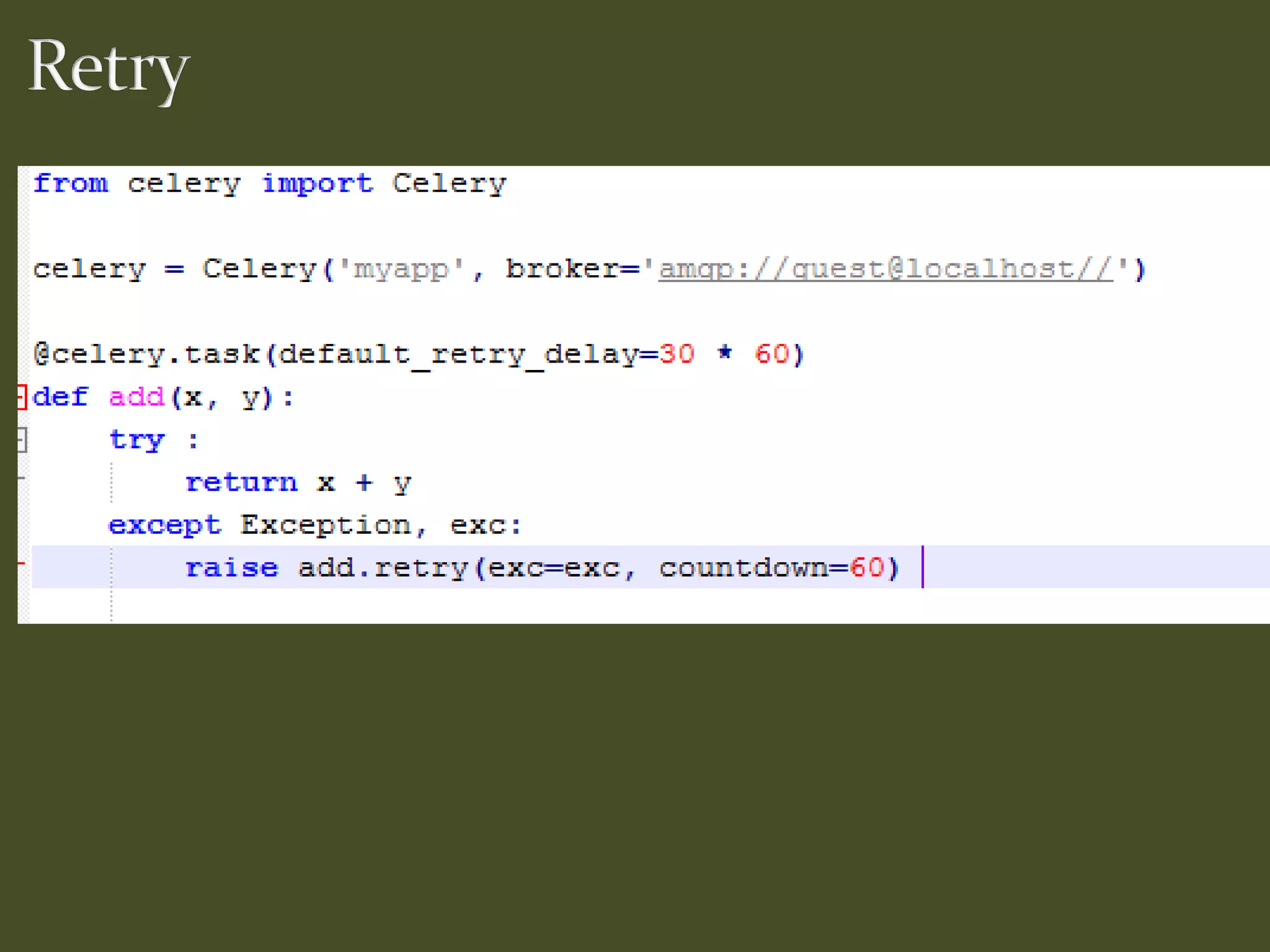This screenshot has height=952, width=1270.
Task: Click 'broker' keyword argument
Action: tap(562, 269)
